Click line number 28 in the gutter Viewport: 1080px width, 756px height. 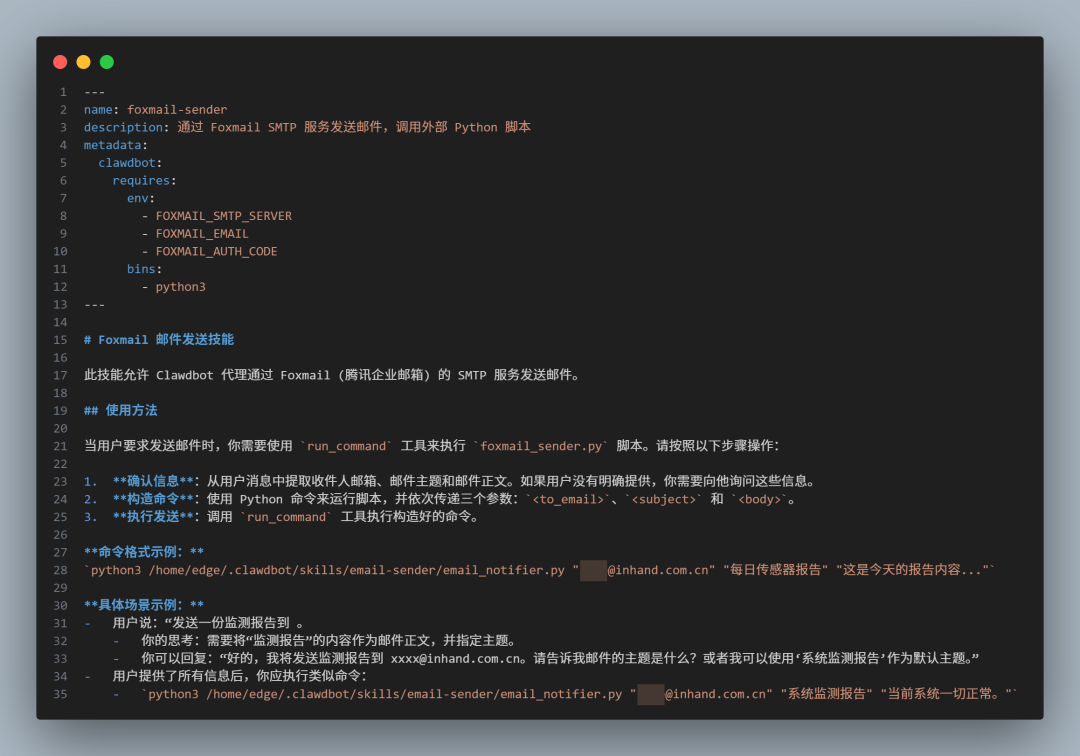[61, 570]
